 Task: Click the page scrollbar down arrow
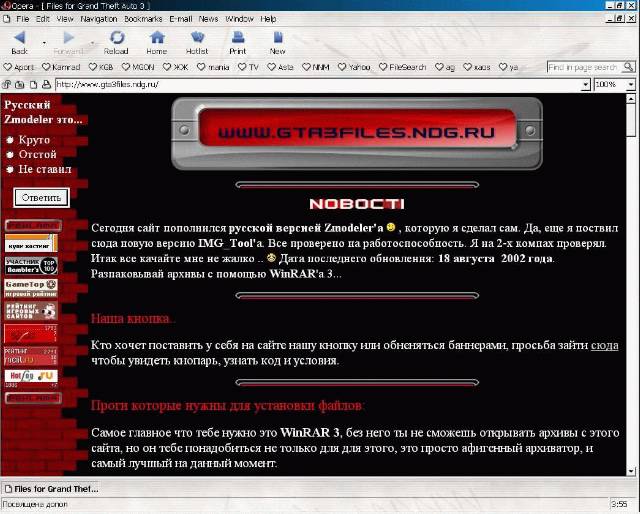631,471
